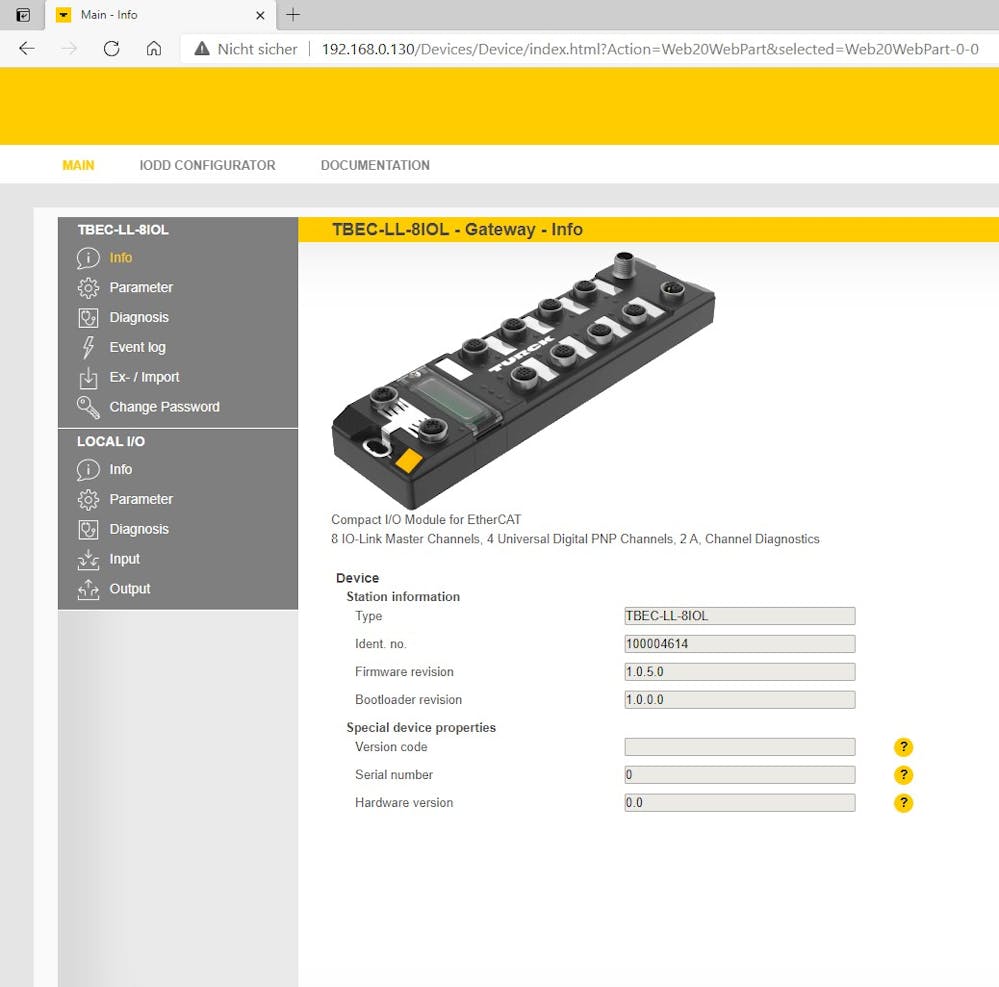Viewport: 999px width, 987px height.
Task: Open the gateway Parameter link
Action: [141, 288]
